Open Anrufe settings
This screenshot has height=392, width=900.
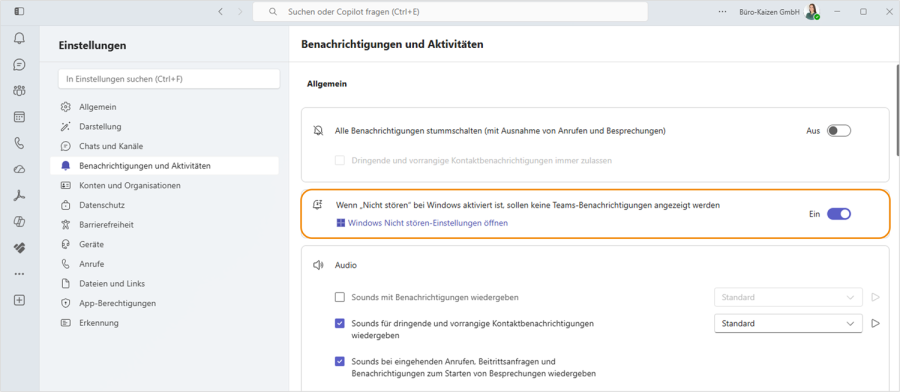[x=164, y=264]
